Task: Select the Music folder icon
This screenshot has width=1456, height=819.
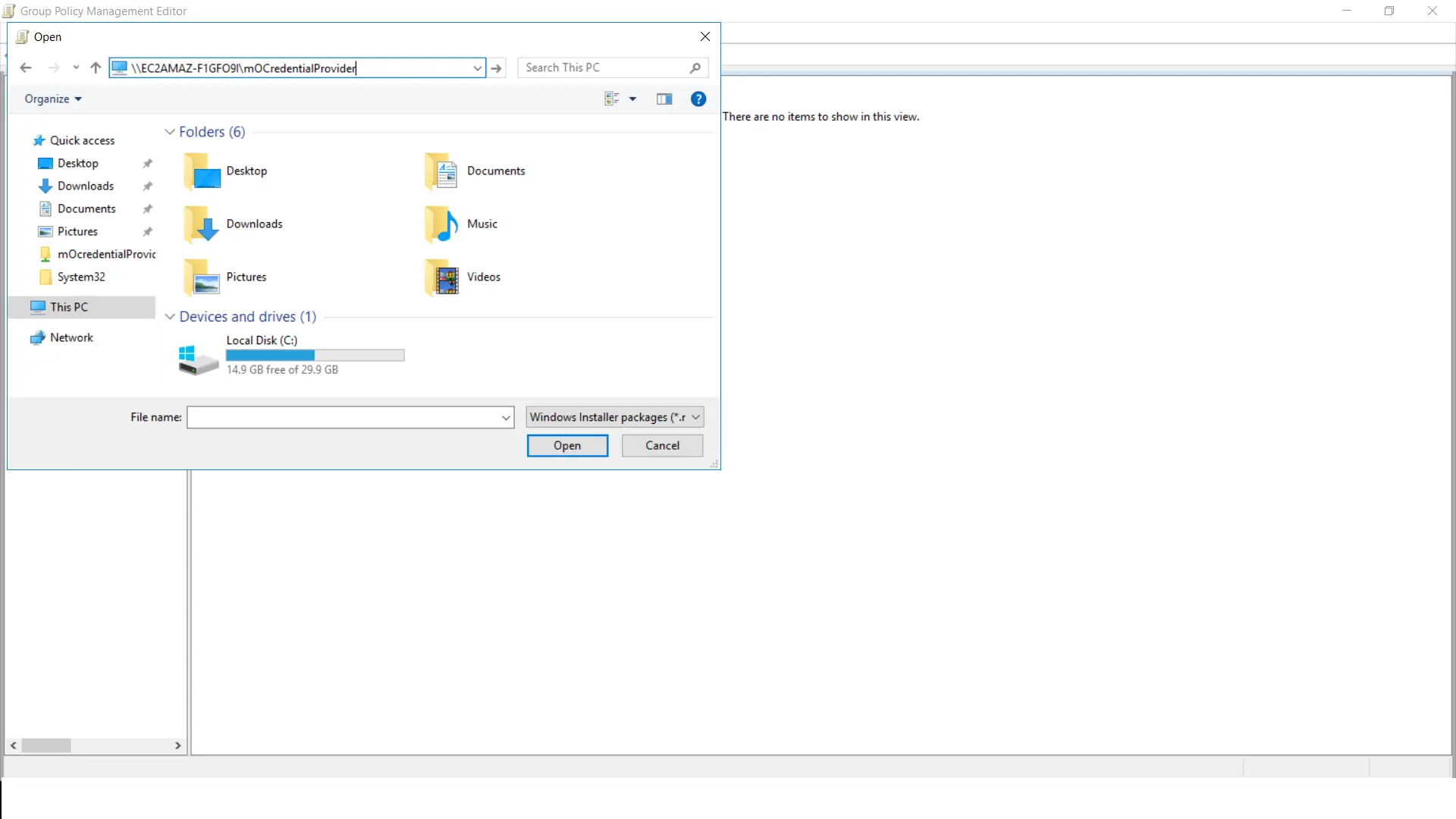Action: coord(441,224)
